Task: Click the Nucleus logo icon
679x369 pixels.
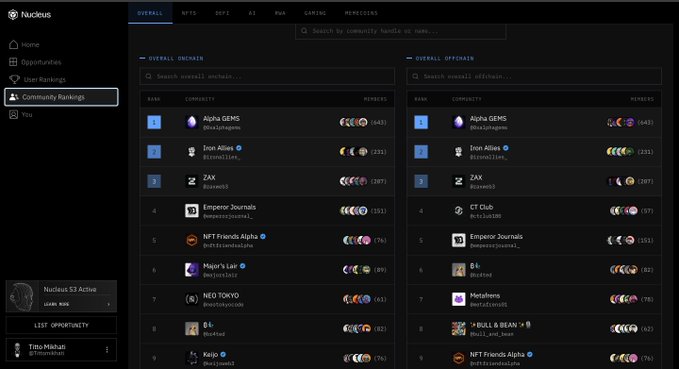Action: pyautogui.click(x=13, y=15)
